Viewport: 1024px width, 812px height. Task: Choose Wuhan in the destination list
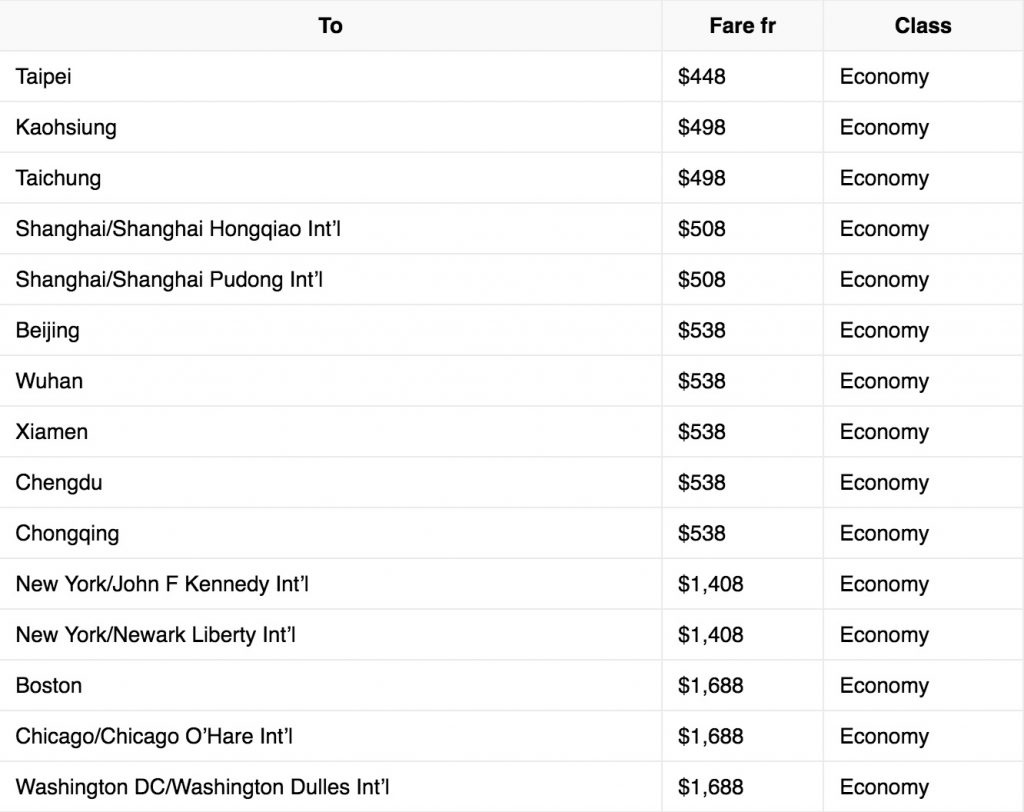(49, 381)
